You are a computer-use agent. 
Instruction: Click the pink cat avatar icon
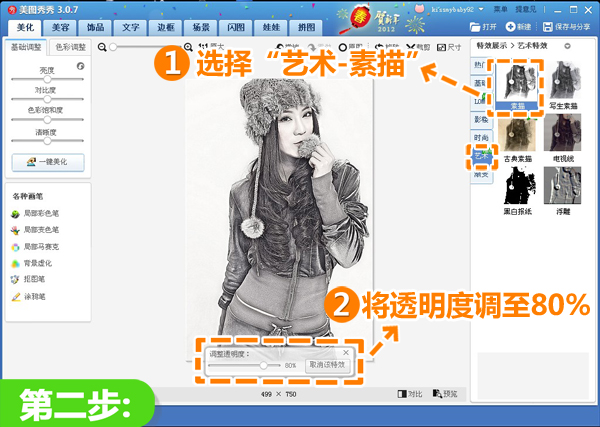(420, 8)
